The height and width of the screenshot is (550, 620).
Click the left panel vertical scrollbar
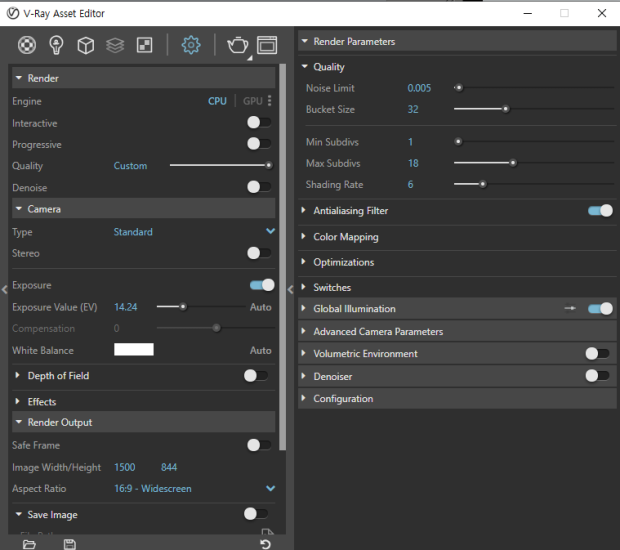coord(282,257)
